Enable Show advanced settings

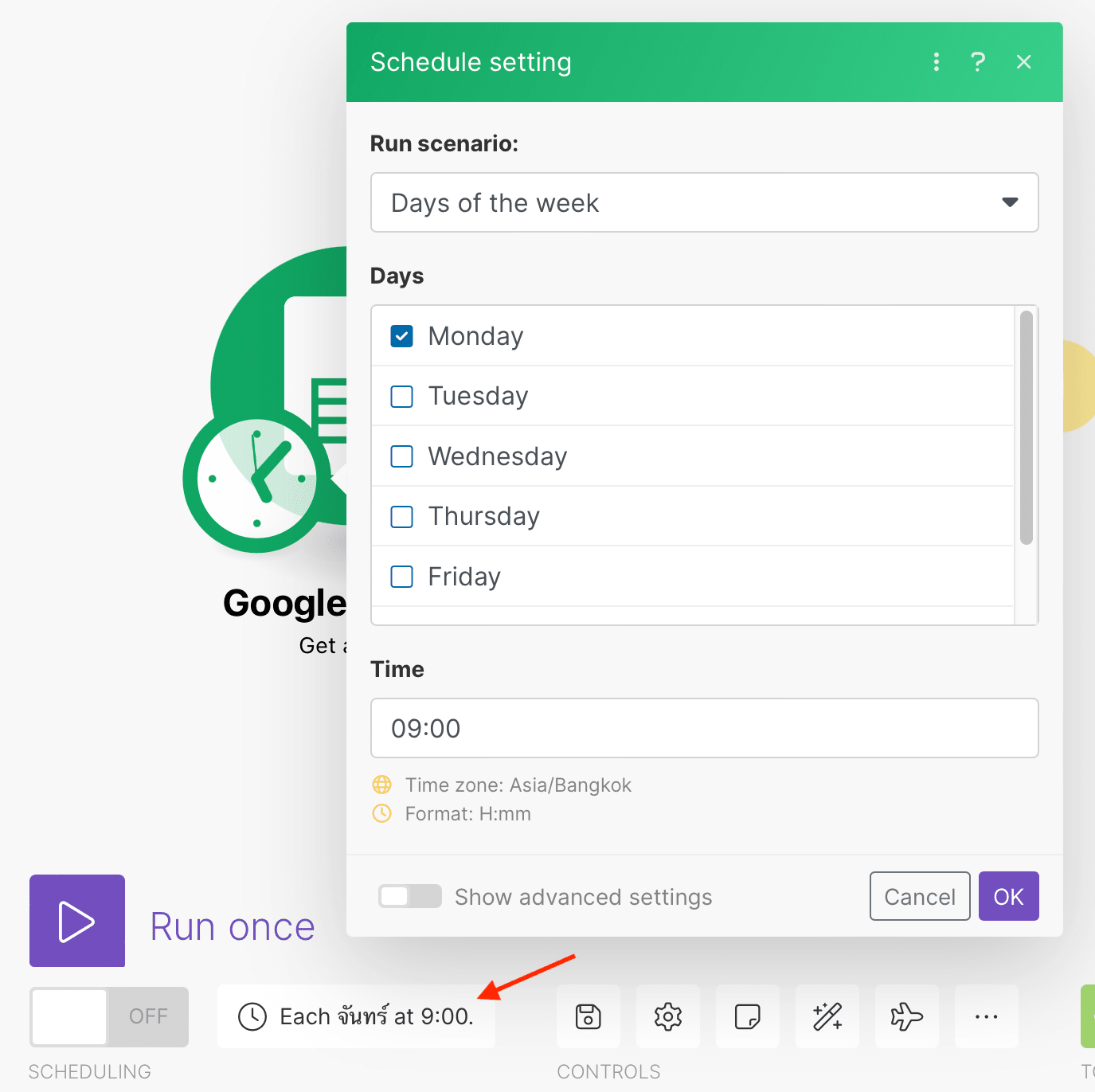(x=409, y=896)
